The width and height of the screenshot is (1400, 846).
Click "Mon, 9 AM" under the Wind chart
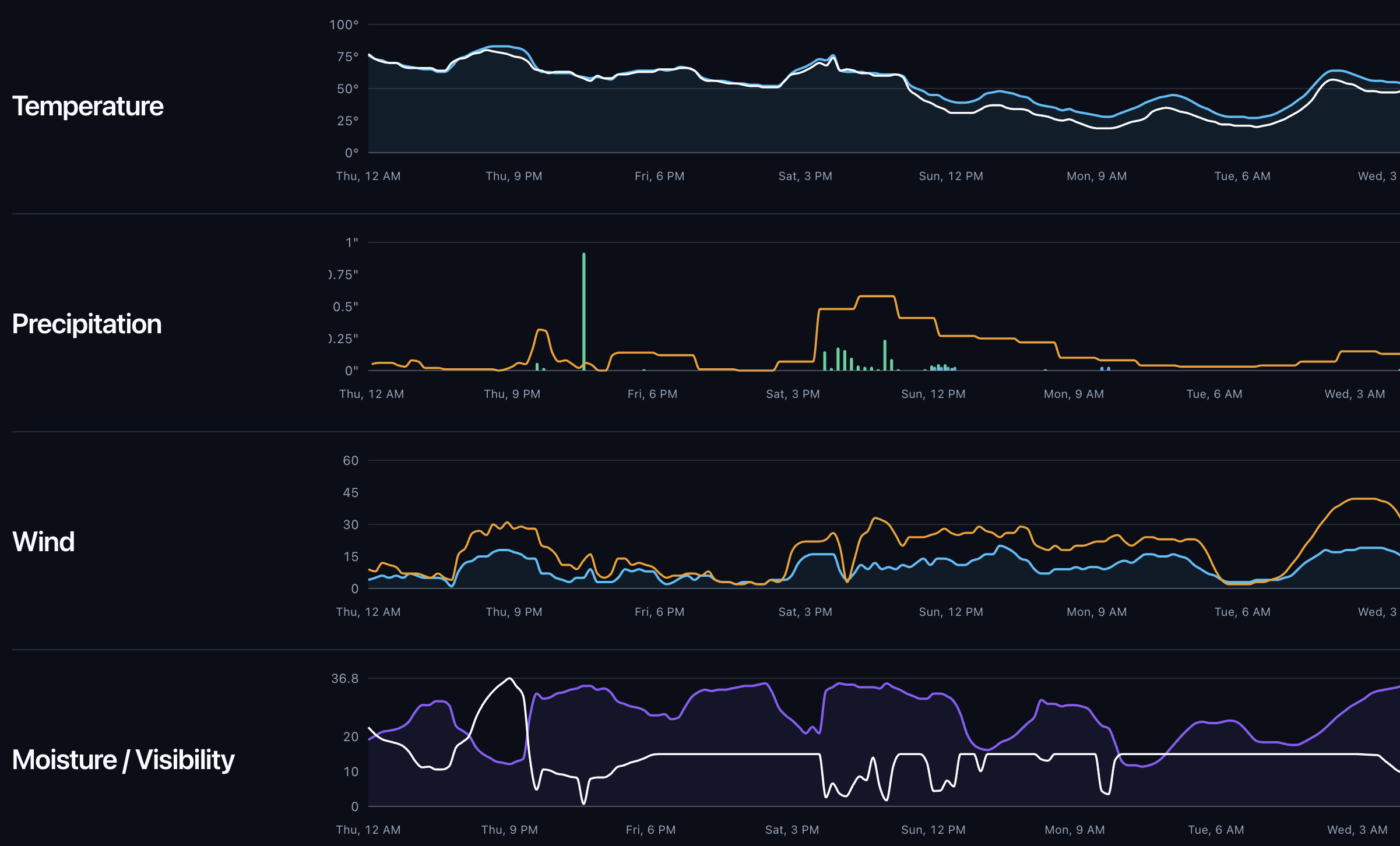point(1097,612)
